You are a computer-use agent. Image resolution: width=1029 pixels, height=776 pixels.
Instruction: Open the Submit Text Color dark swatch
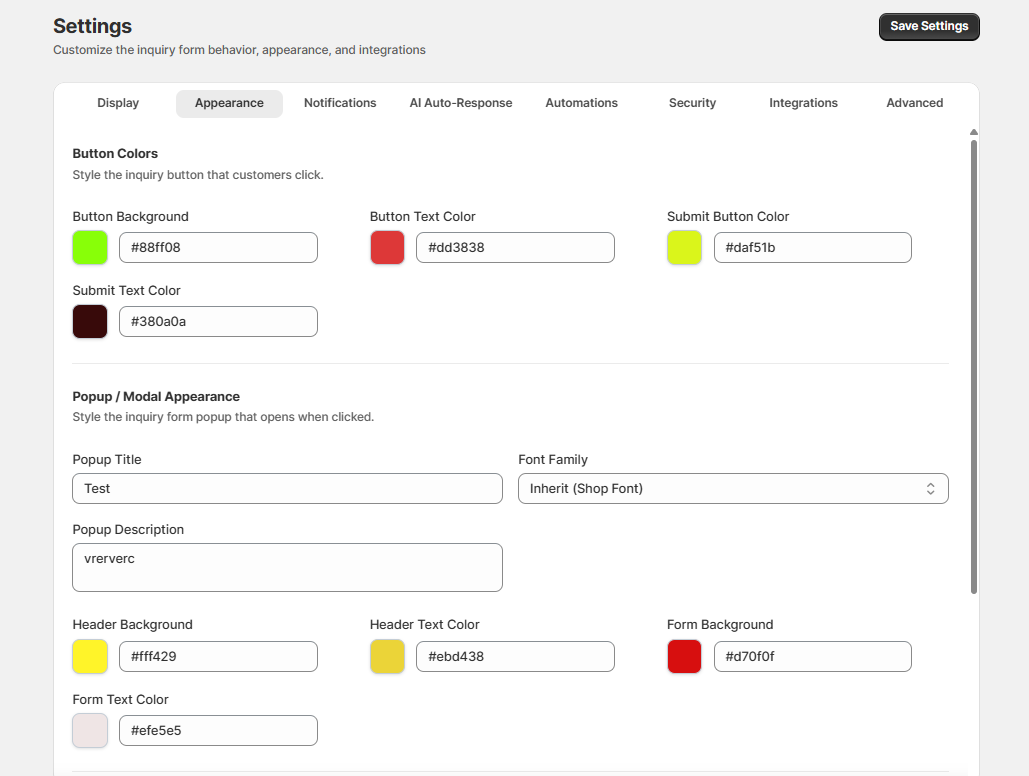pyautogui.click(x=90, y=321)
